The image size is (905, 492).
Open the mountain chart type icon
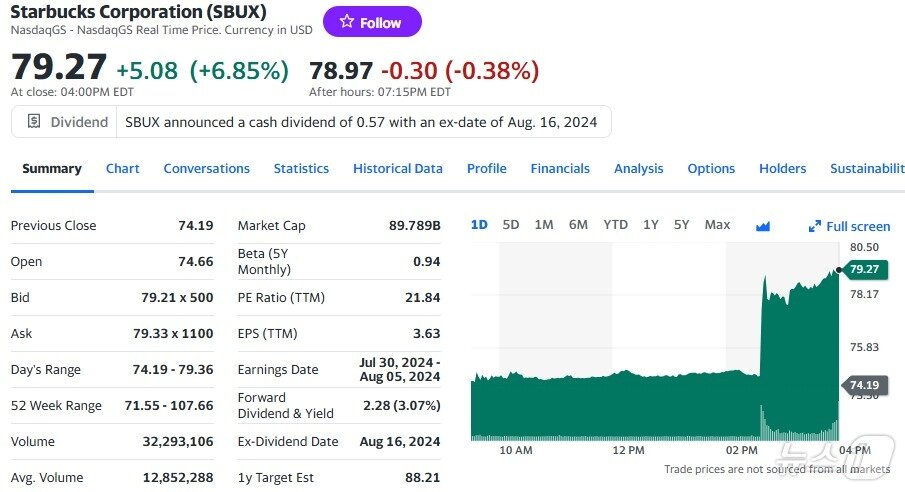tap(763, 226)
